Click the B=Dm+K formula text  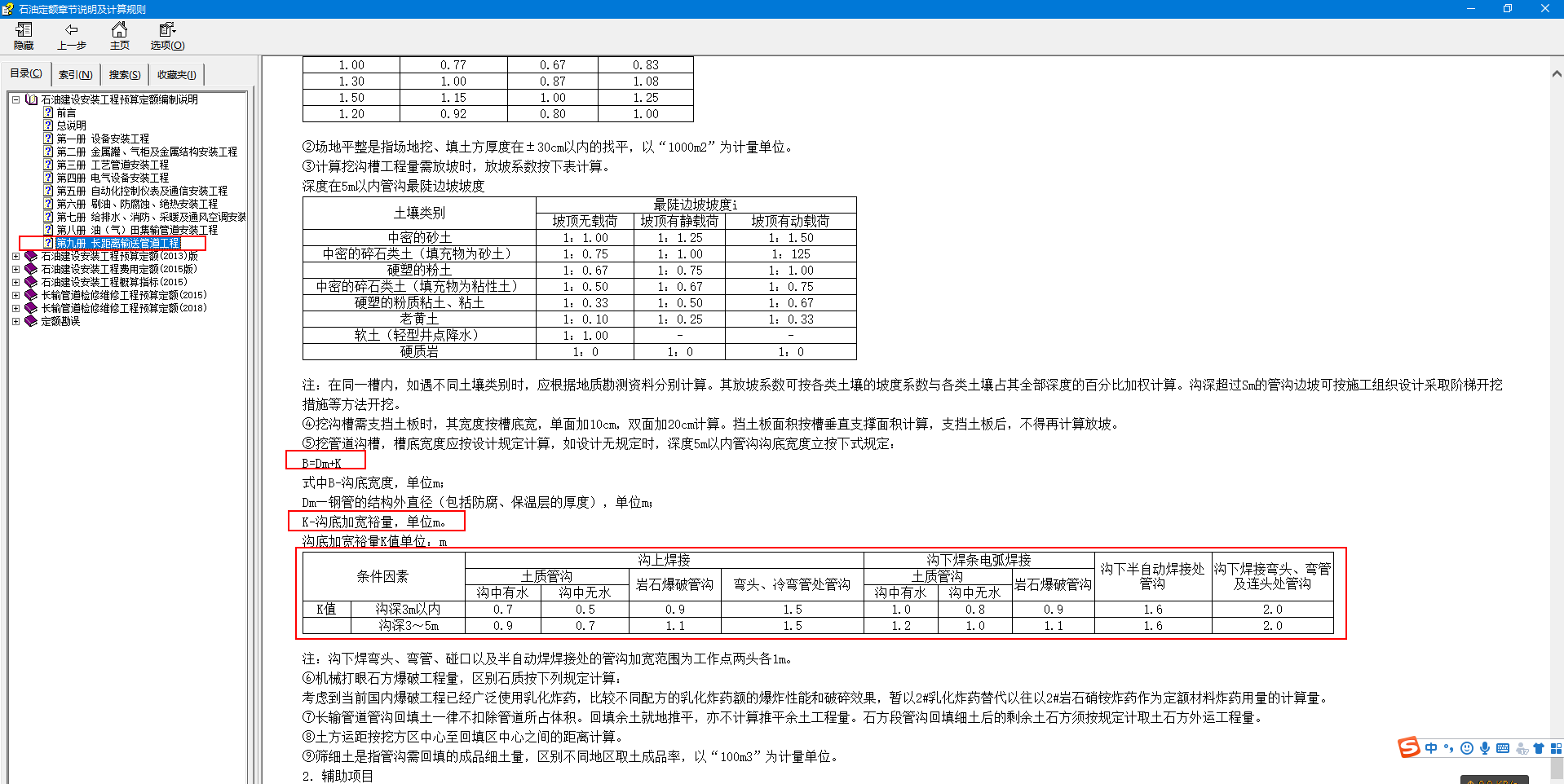(321, 463)
